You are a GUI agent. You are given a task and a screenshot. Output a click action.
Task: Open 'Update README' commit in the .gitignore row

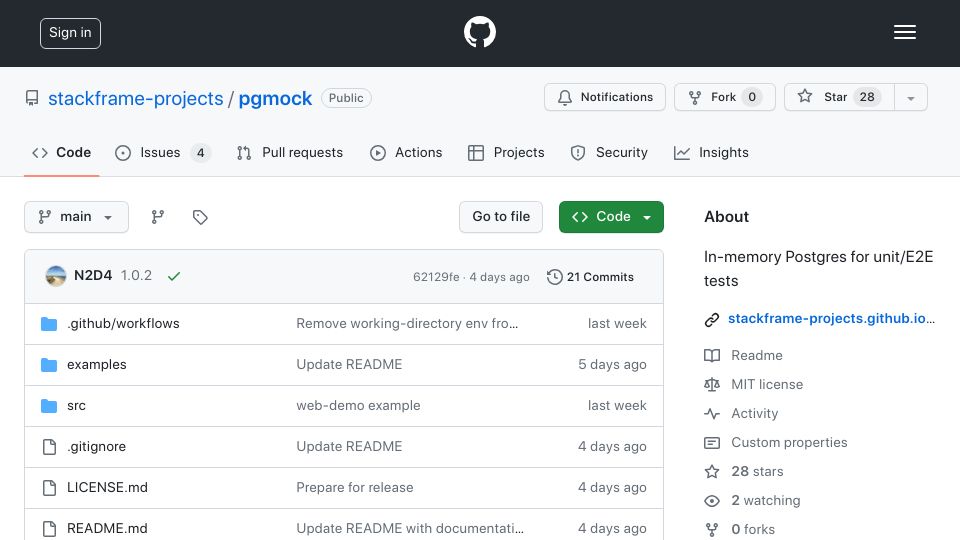tap(349, 446)
